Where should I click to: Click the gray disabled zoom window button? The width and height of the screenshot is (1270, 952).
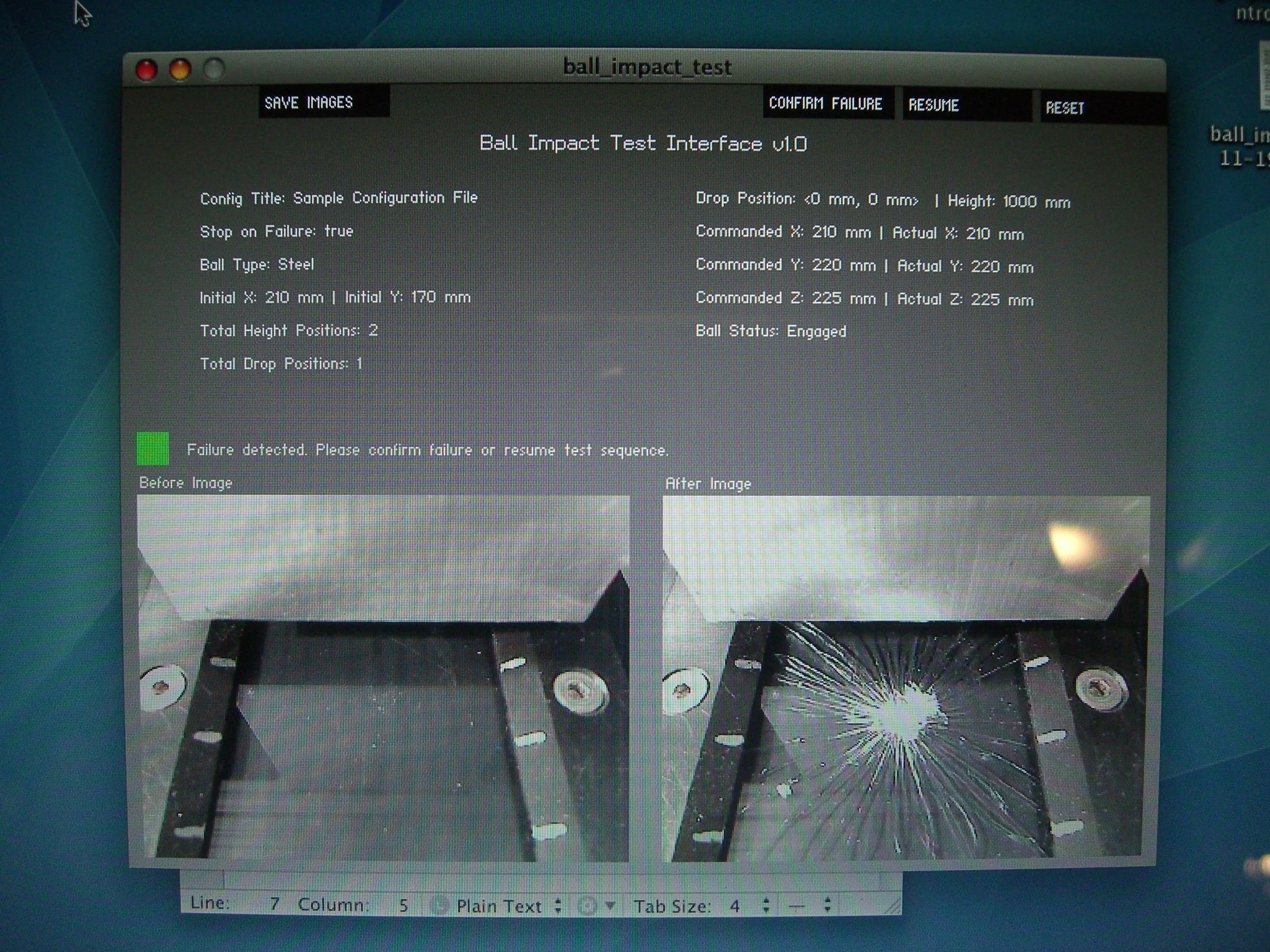(213, 69)
